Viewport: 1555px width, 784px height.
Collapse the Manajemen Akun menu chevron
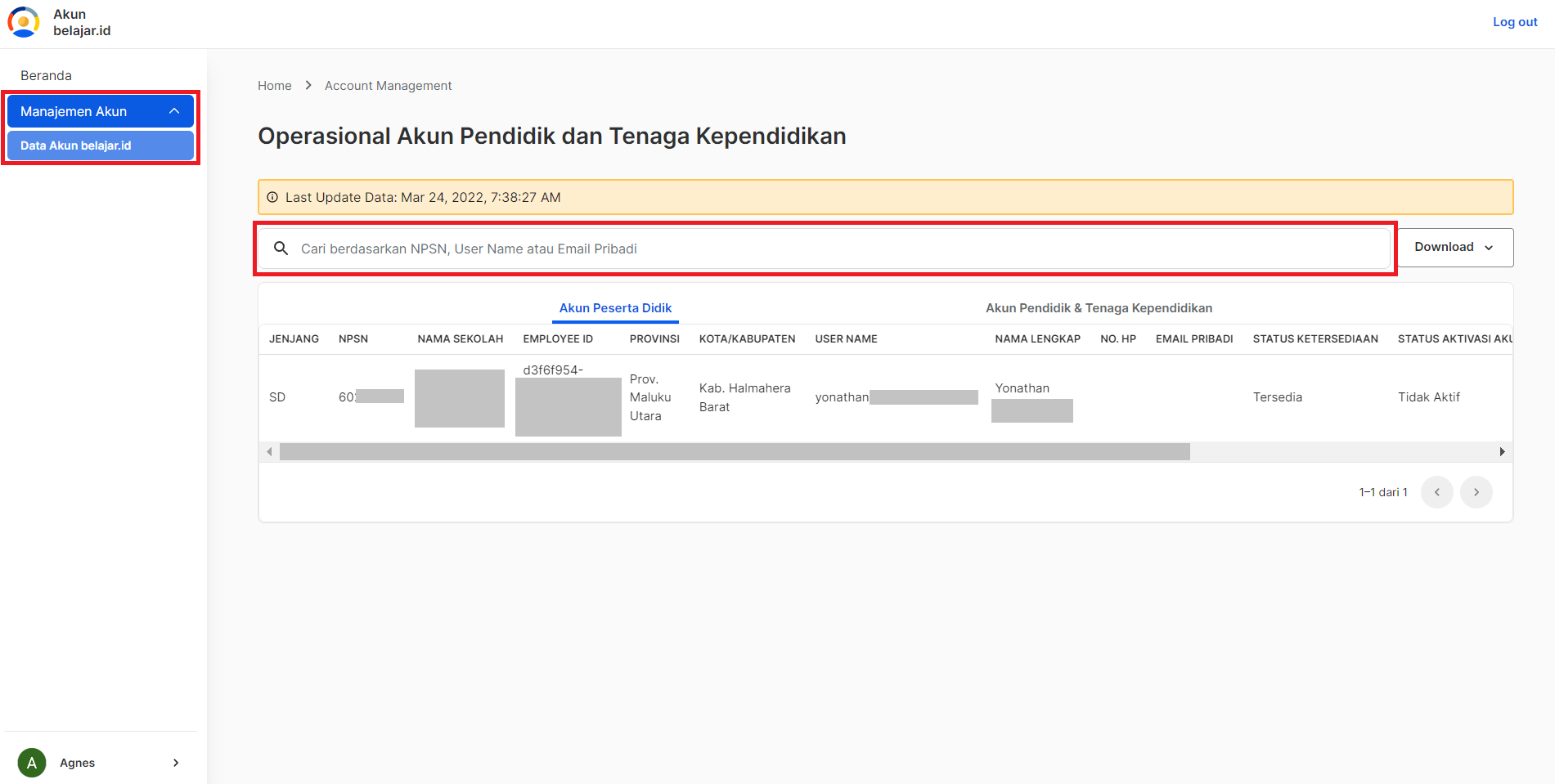coord(174,111)
